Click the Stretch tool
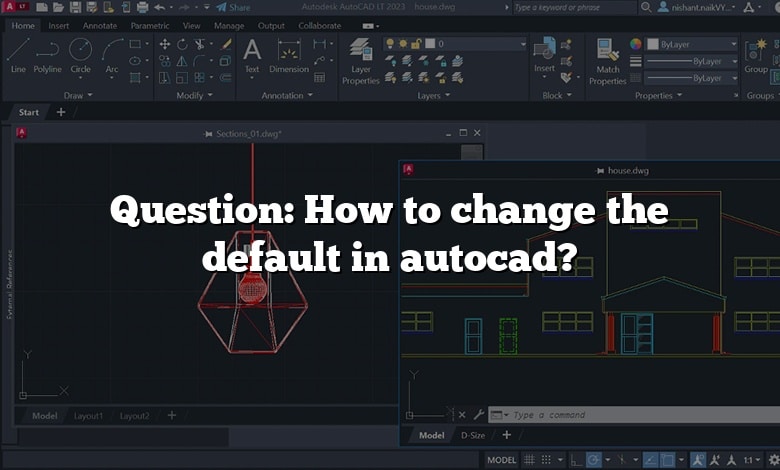Screen dimensions: 780x470 (x=165, y=78)
